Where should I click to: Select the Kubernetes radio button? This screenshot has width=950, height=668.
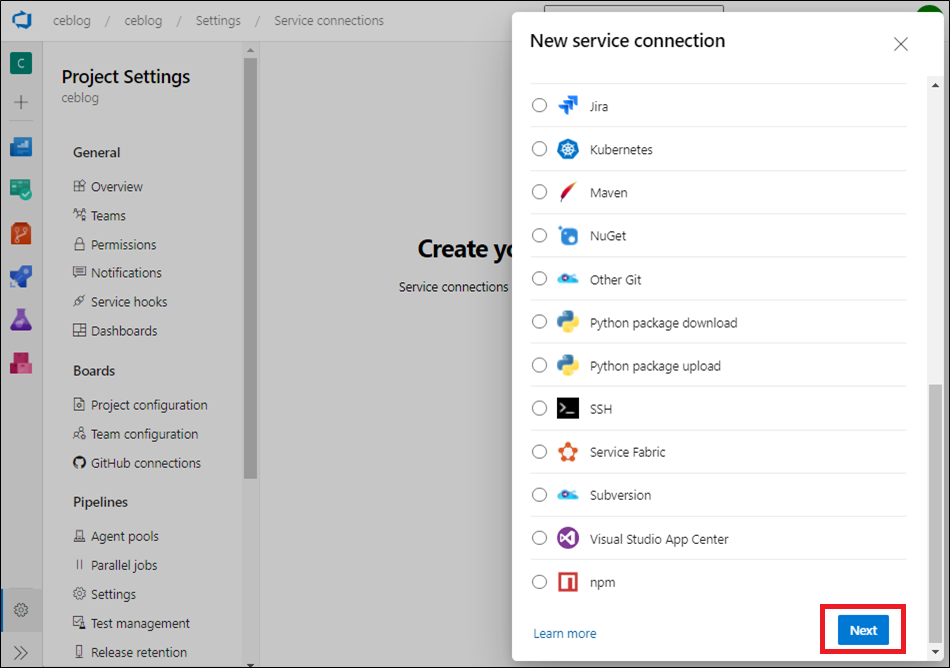(539, 149)
